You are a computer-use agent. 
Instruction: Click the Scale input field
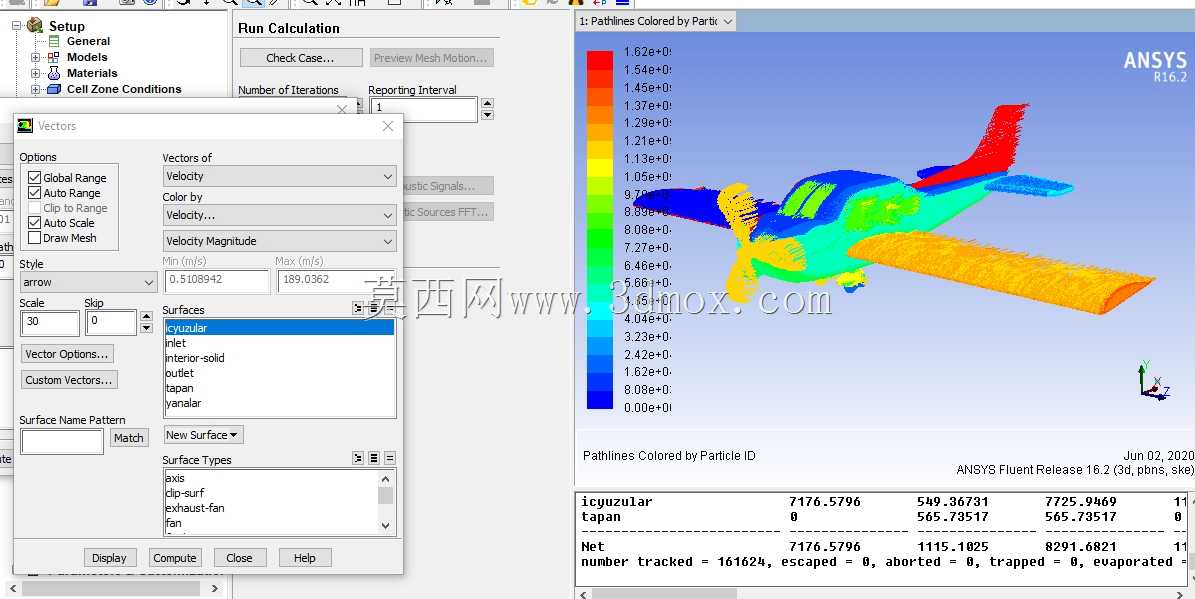(50, 322)
